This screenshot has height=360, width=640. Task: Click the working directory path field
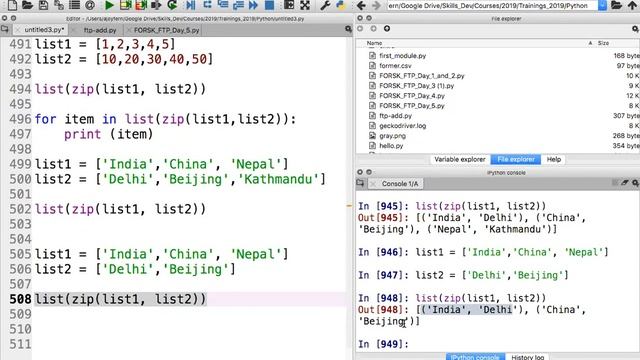coord(492,5)
